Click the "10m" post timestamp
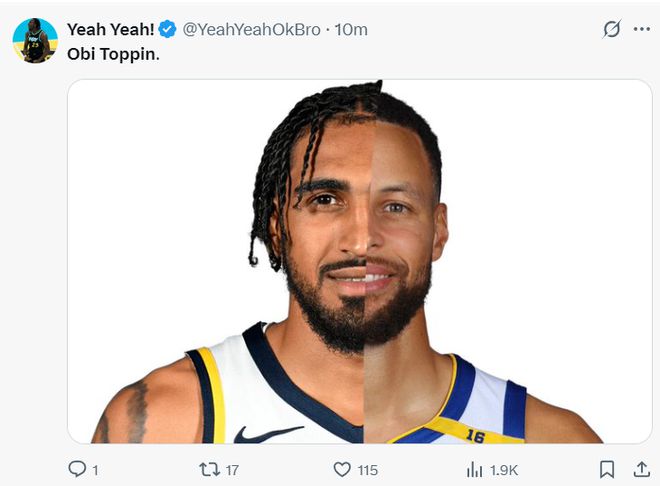This screenshot has height=486, width=660. [351, 29]
